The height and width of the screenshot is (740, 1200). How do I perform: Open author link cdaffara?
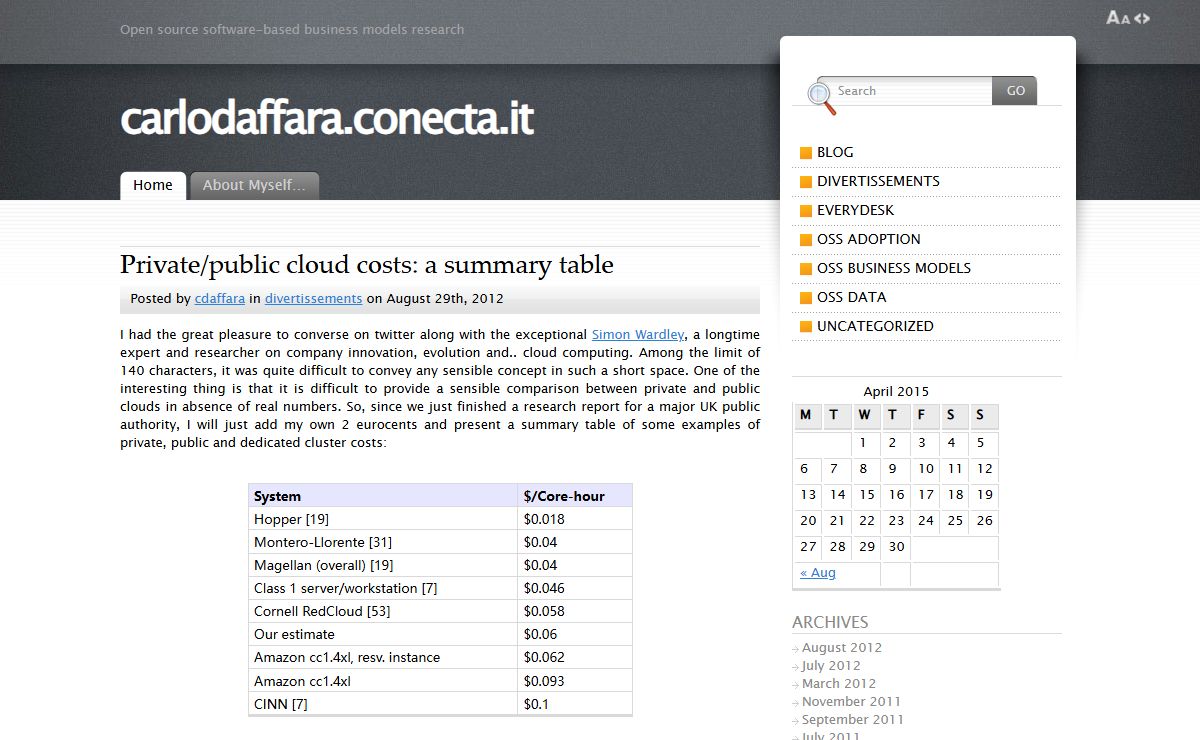(219, 298)
